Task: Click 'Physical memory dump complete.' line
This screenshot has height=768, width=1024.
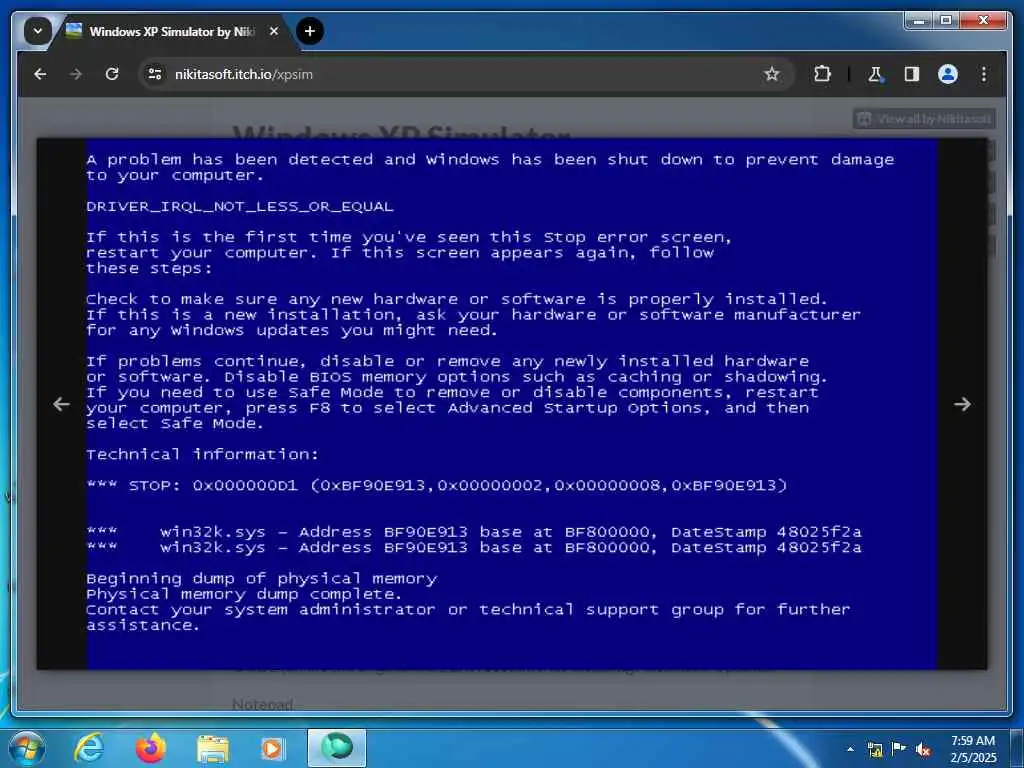Action: click(244, 594)
